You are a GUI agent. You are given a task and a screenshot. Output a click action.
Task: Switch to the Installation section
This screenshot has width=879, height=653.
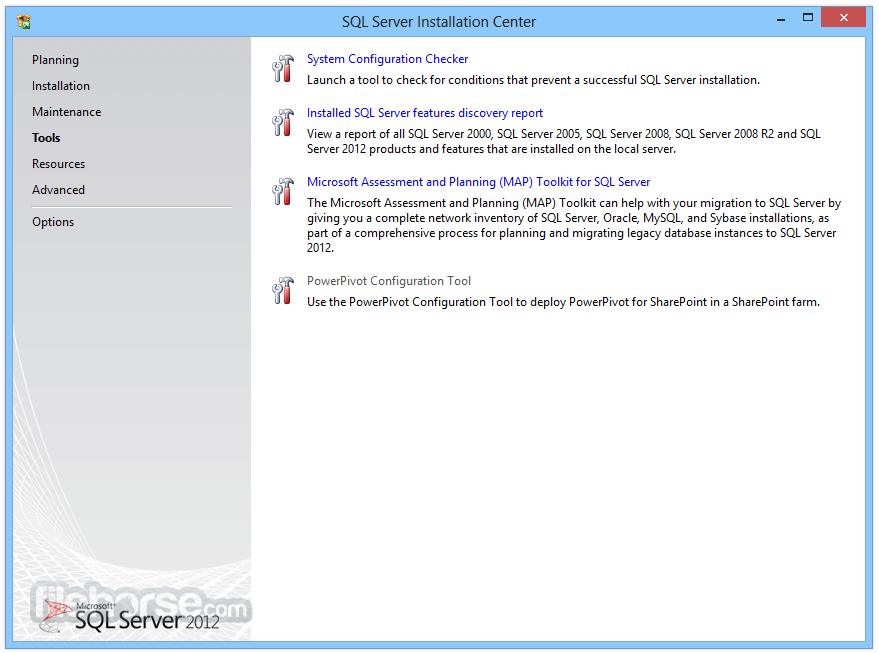click(61, 86)
